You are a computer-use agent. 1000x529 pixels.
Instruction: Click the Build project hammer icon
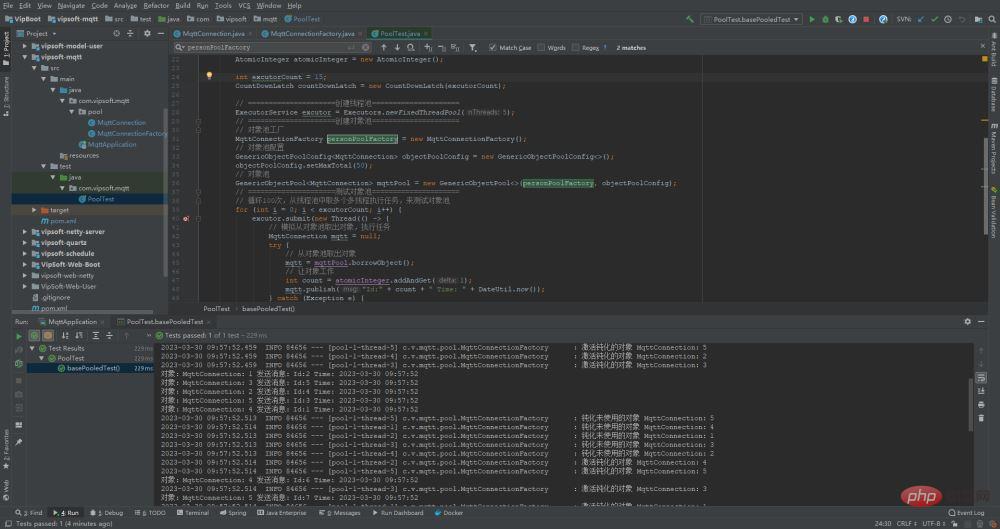689,19
